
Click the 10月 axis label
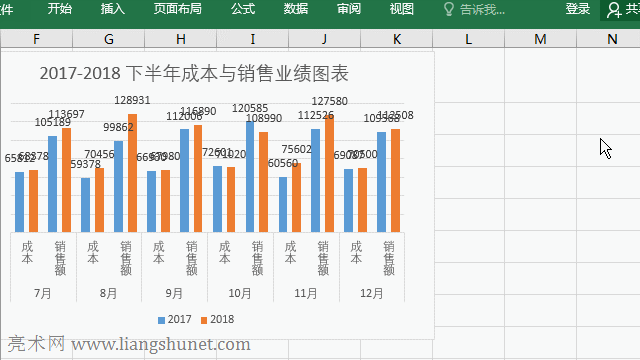point(240,293)
